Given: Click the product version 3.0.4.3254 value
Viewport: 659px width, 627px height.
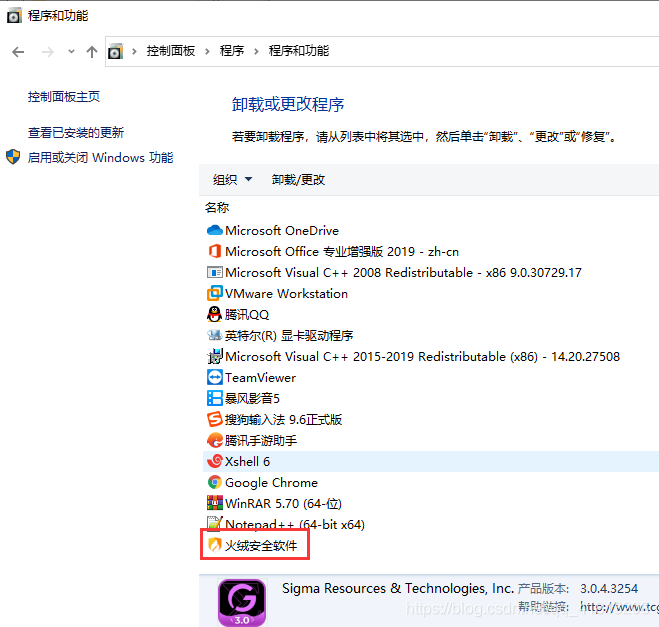Looking at the screenshot, I should pos(609,588).
